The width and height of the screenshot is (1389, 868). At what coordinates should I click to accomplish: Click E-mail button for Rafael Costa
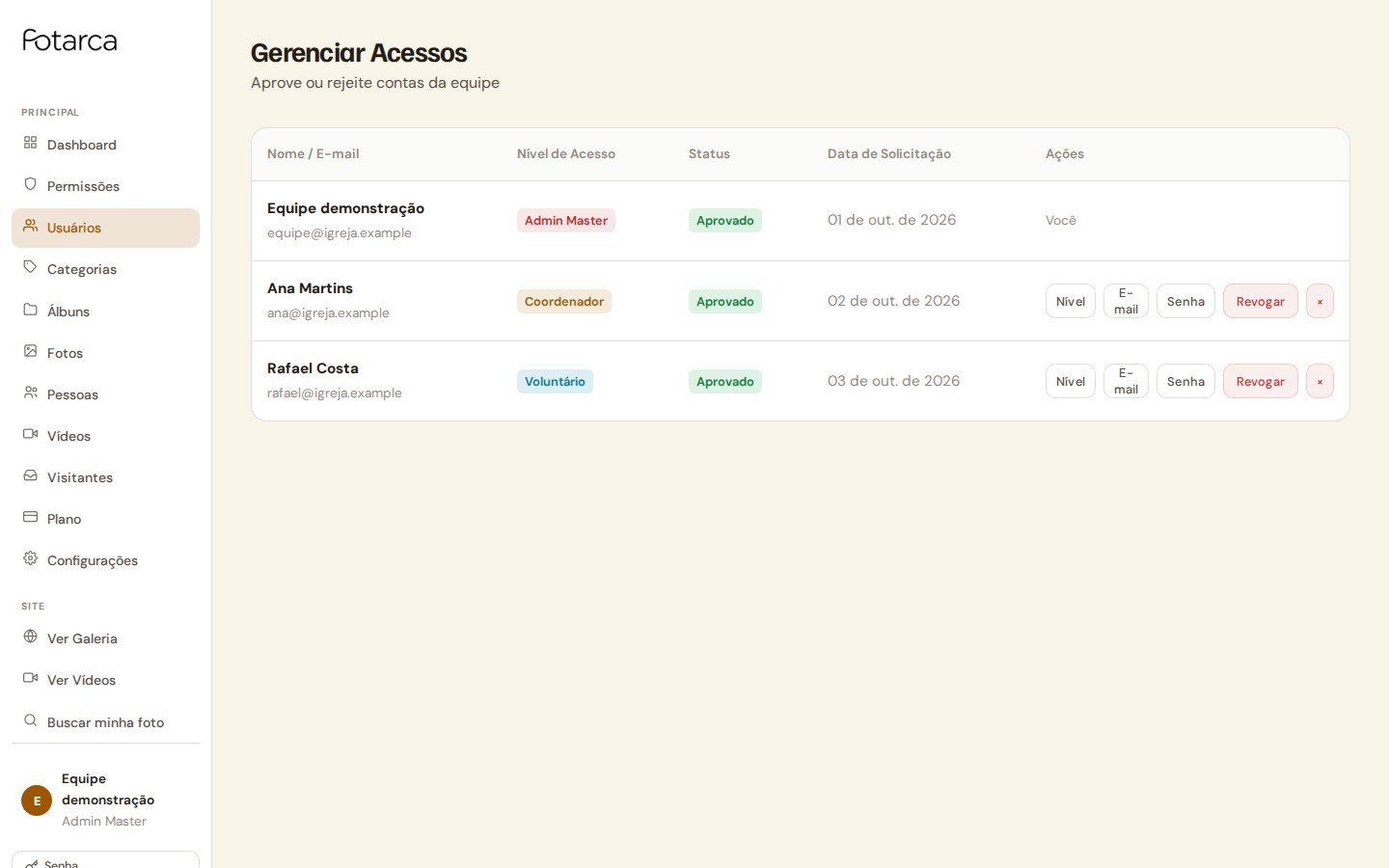pyautogui.click(x=1126, y=381)
